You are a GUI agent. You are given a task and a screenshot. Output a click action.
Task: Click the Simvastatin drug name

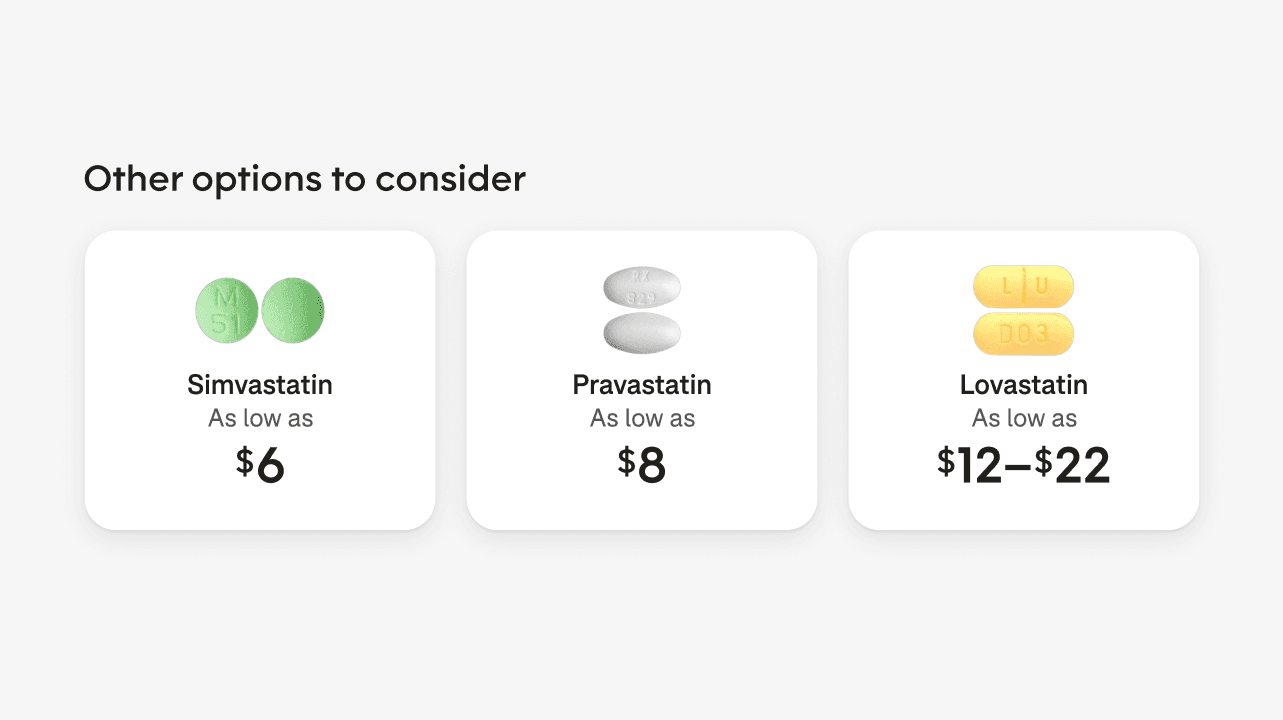(x=260, y=385)
